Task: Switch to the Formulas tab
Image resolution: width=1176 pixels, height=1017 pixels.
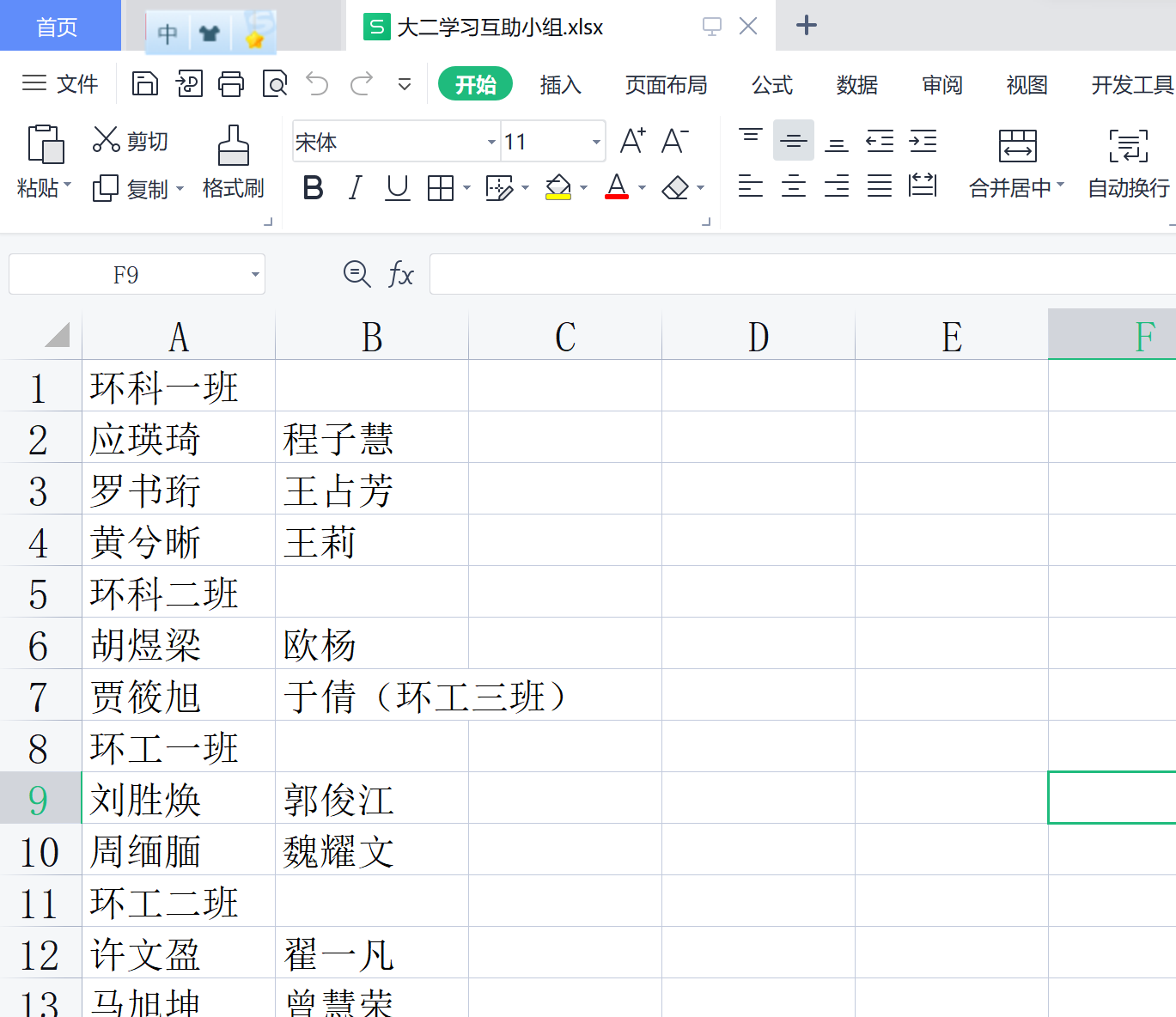Action: pos(771,85)
